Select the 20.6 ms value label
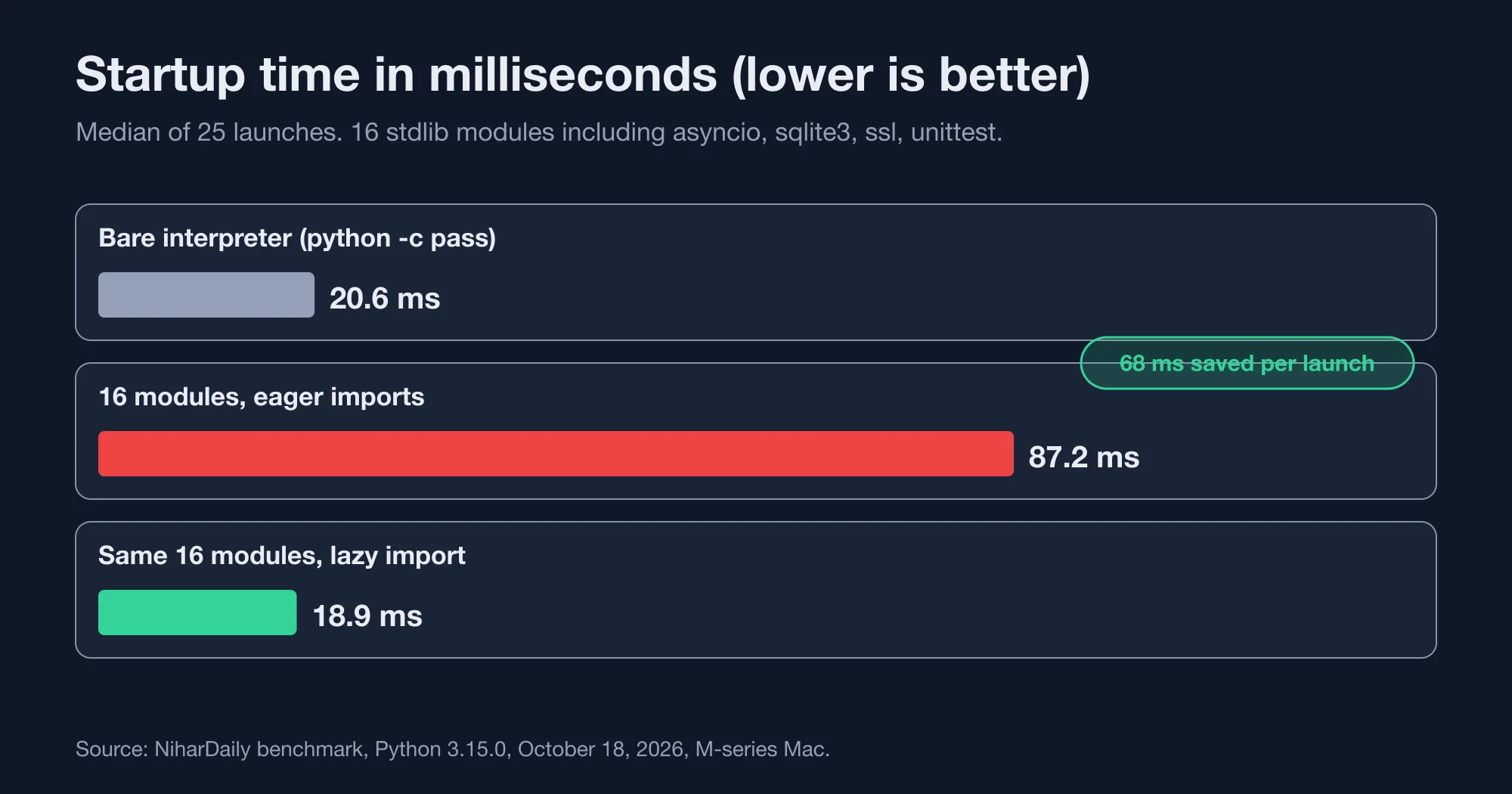The height and width of the screenshot is (794, 1512). point(385,298)
